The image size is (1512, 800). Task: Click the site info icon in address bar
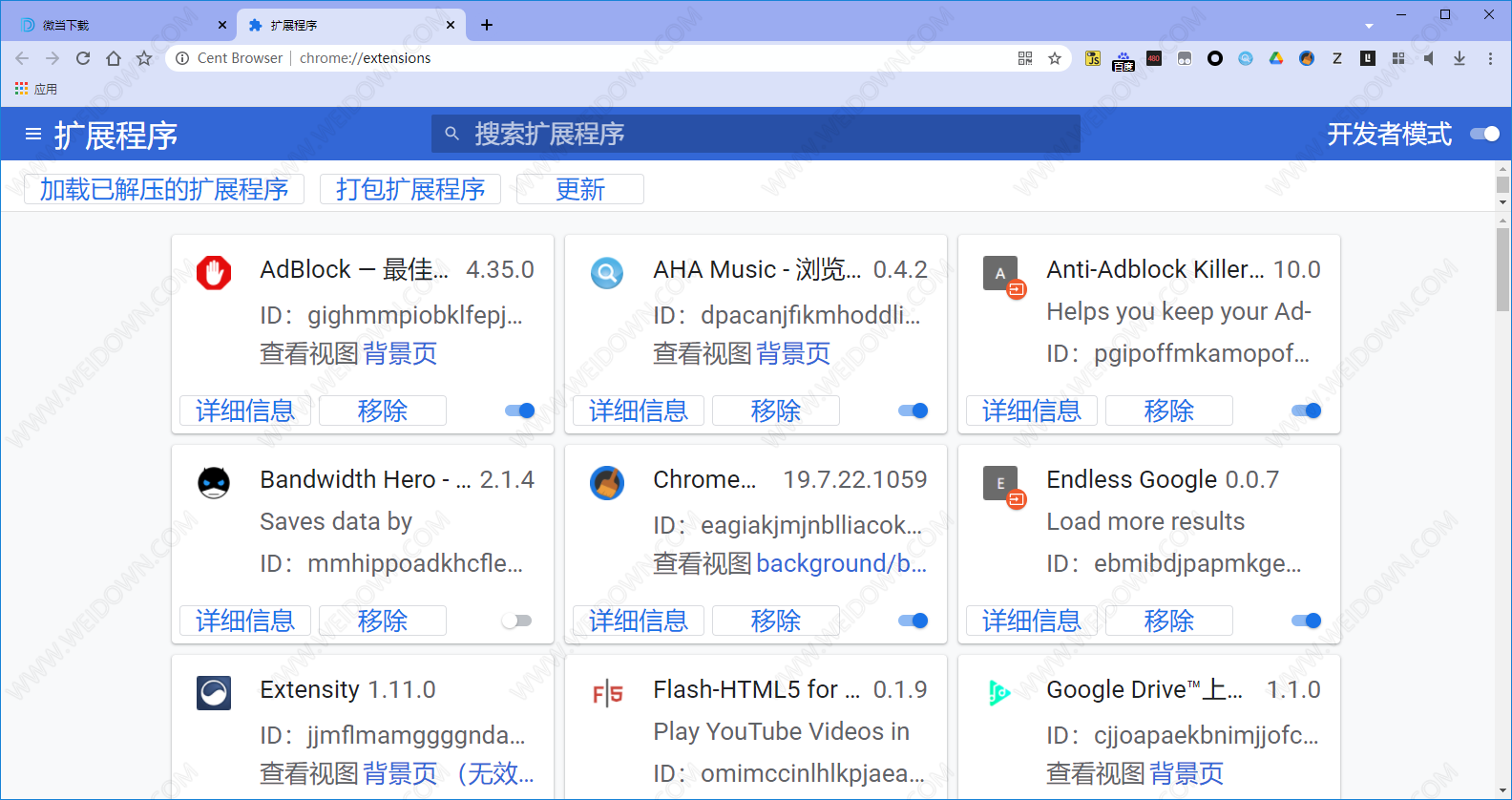tap(182, 58)
